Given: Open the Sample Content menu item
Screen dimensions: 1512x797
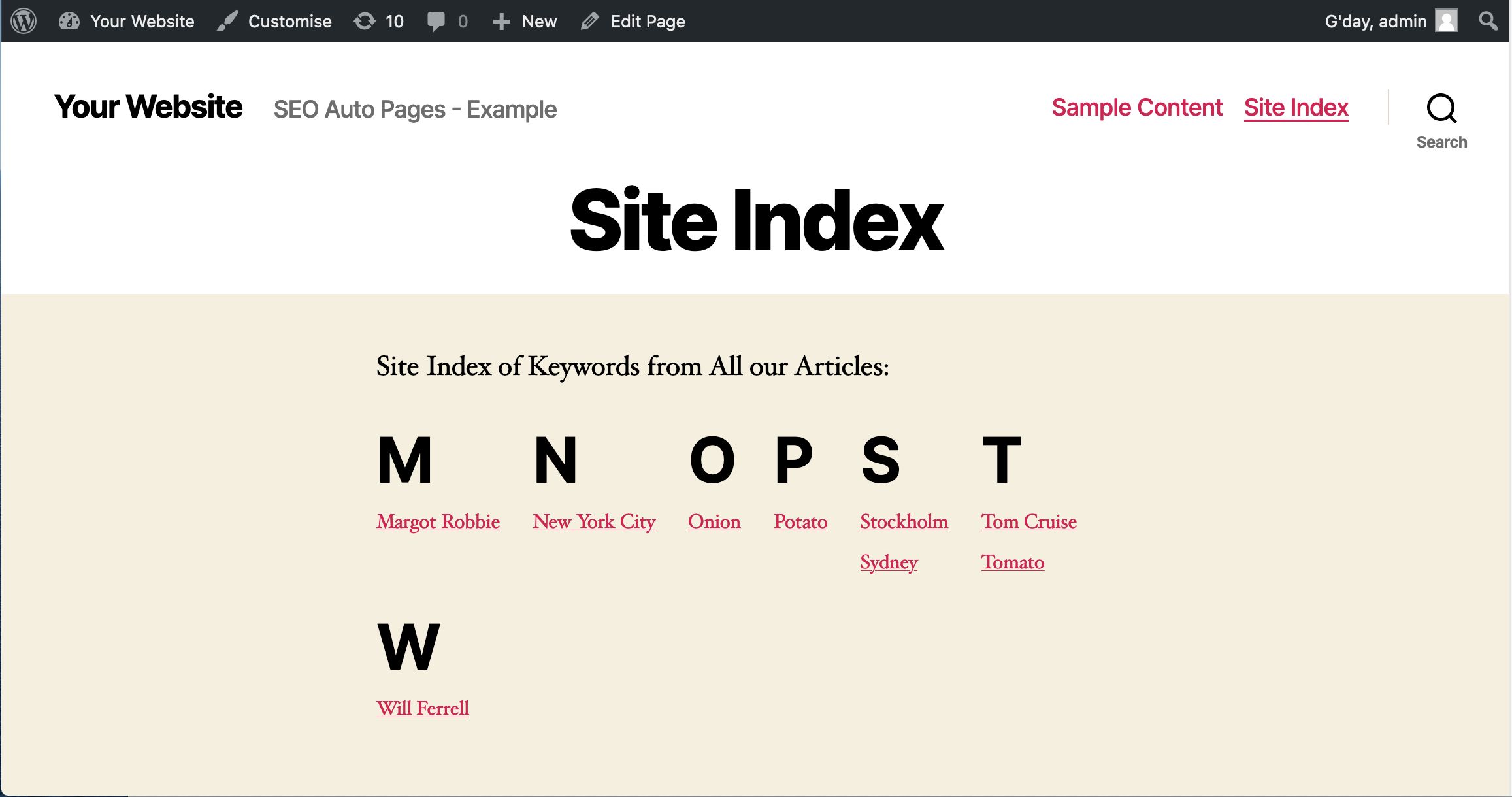Looking at the screenshot, I should pos(1137,107).
